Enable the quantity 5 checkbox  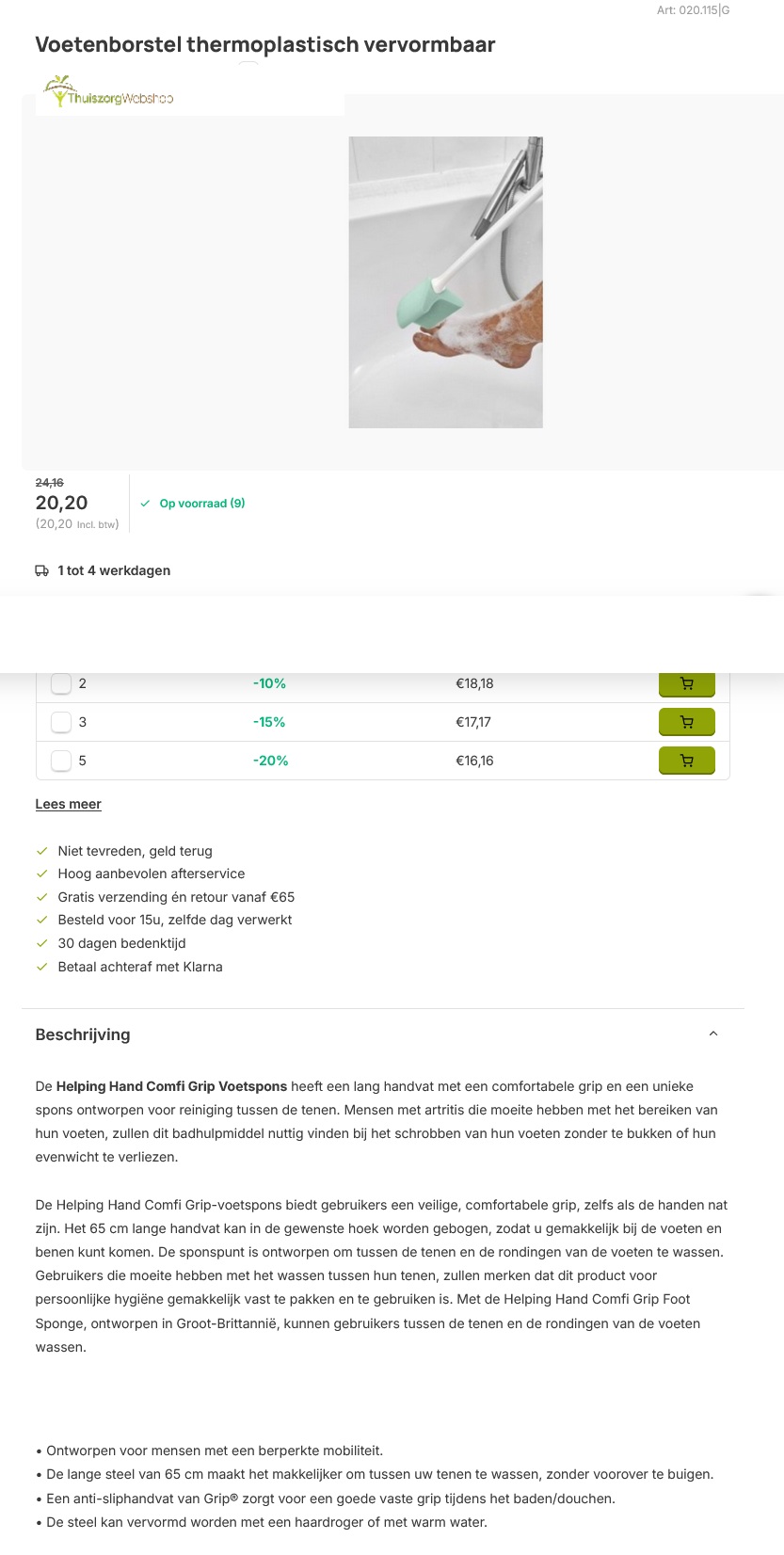(61, 761)
